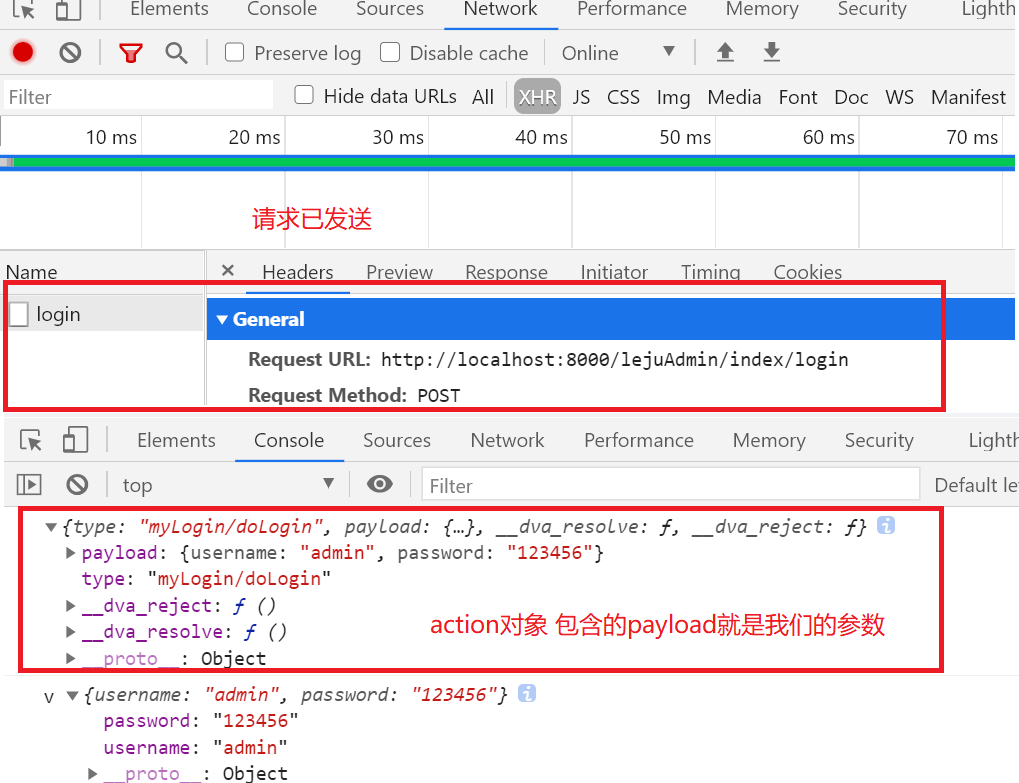Image resolution: width=1019 pixels, height=783 pixels.
Task: Filter requests by CSS type
Action: coord(623,97)
